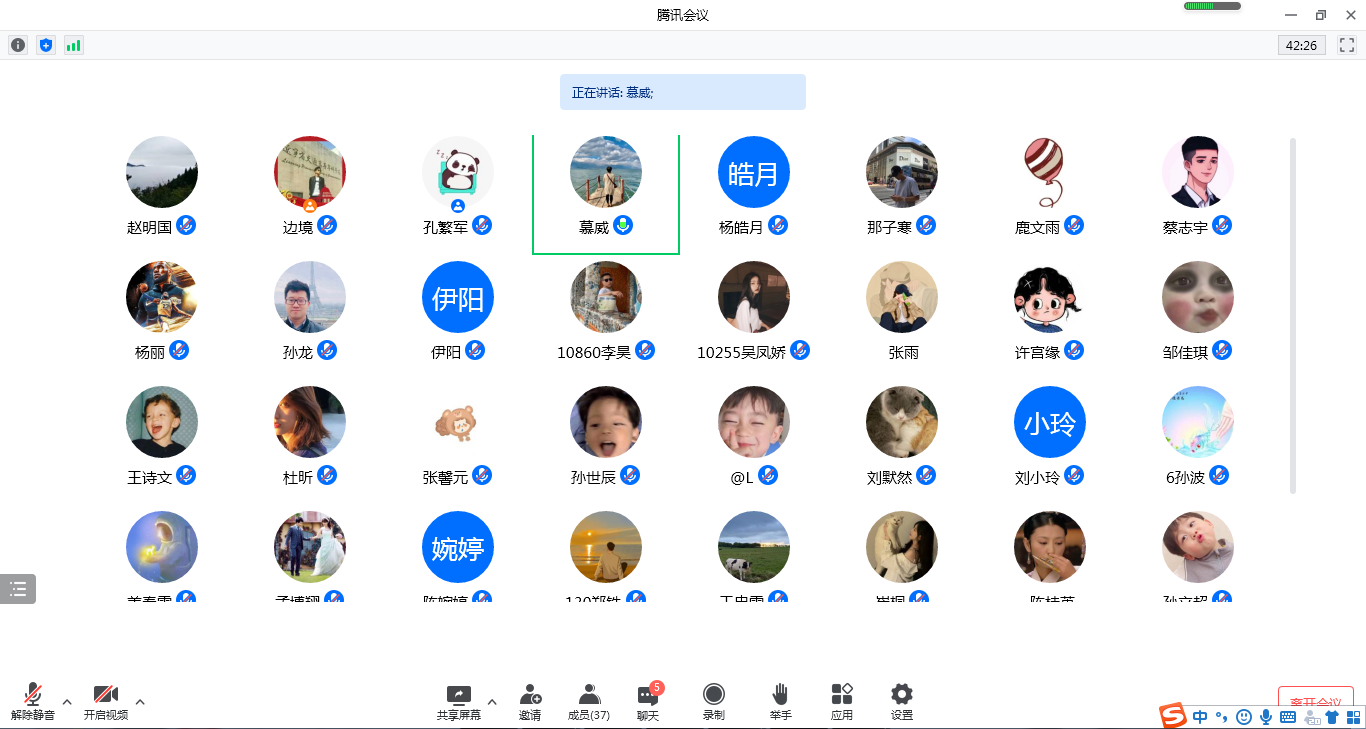Open the Apps (应用) icon
Screen dimensions: 1366x729
841,701
